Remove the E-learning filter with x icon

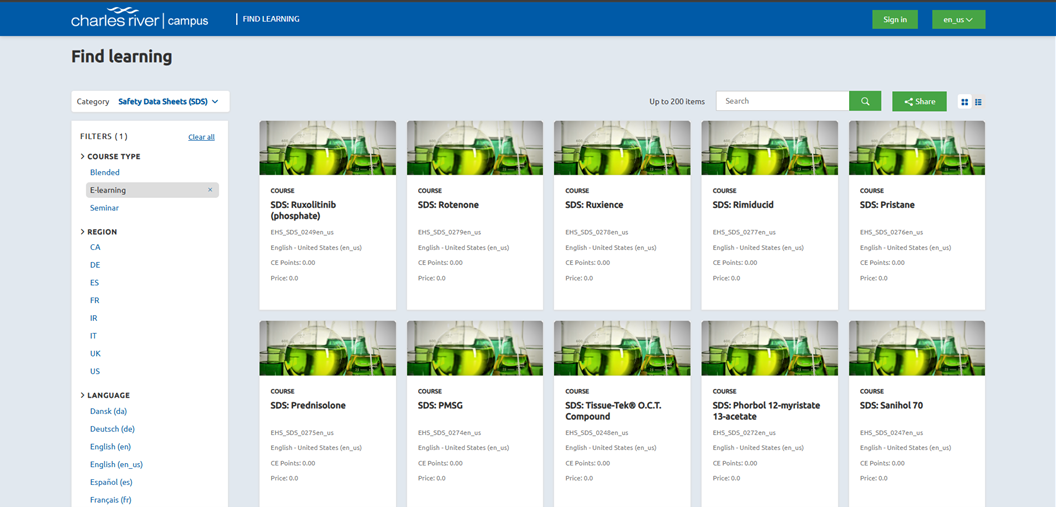pyautogui.click(x=210, y=190)
